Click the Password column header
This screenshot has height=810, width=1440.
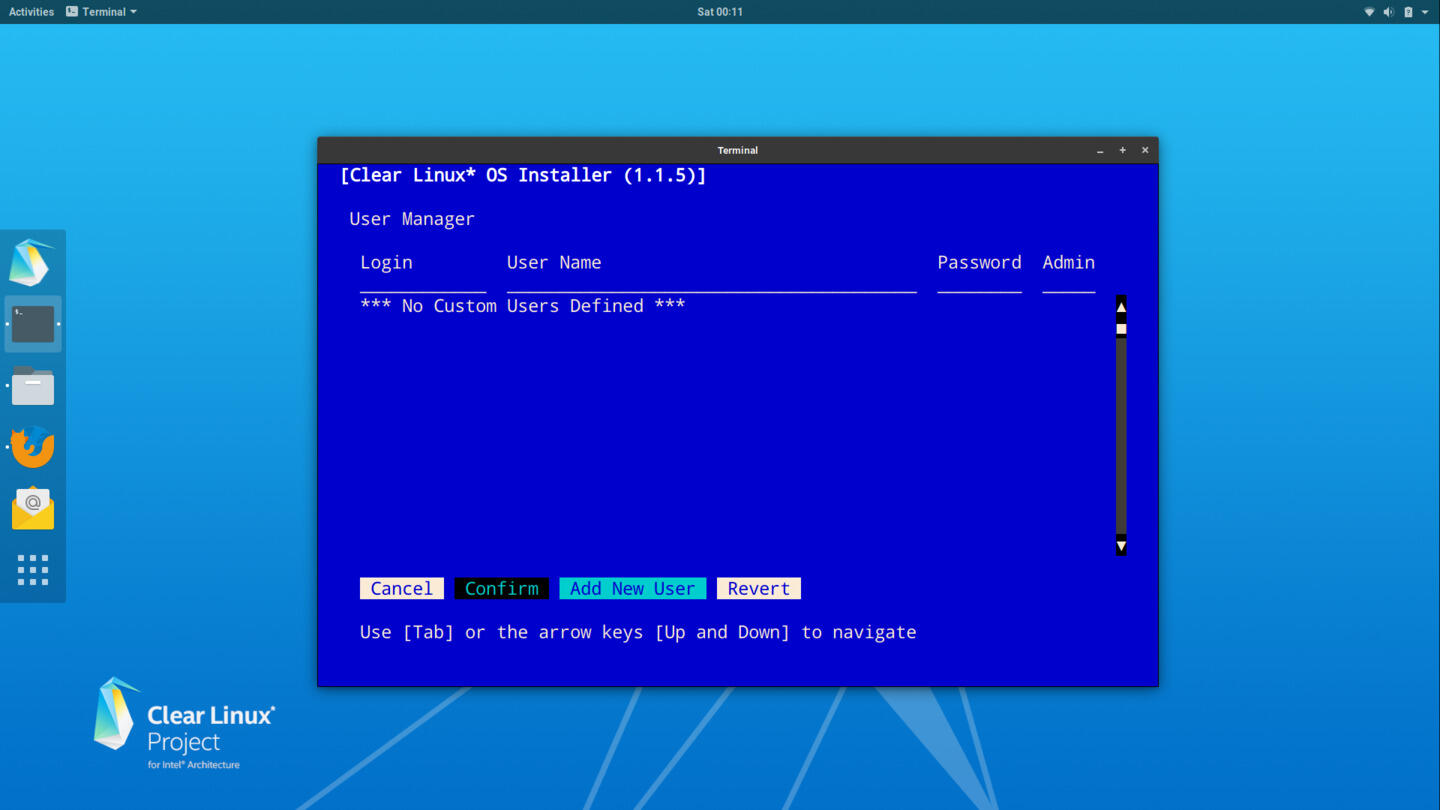pos(979,262)
